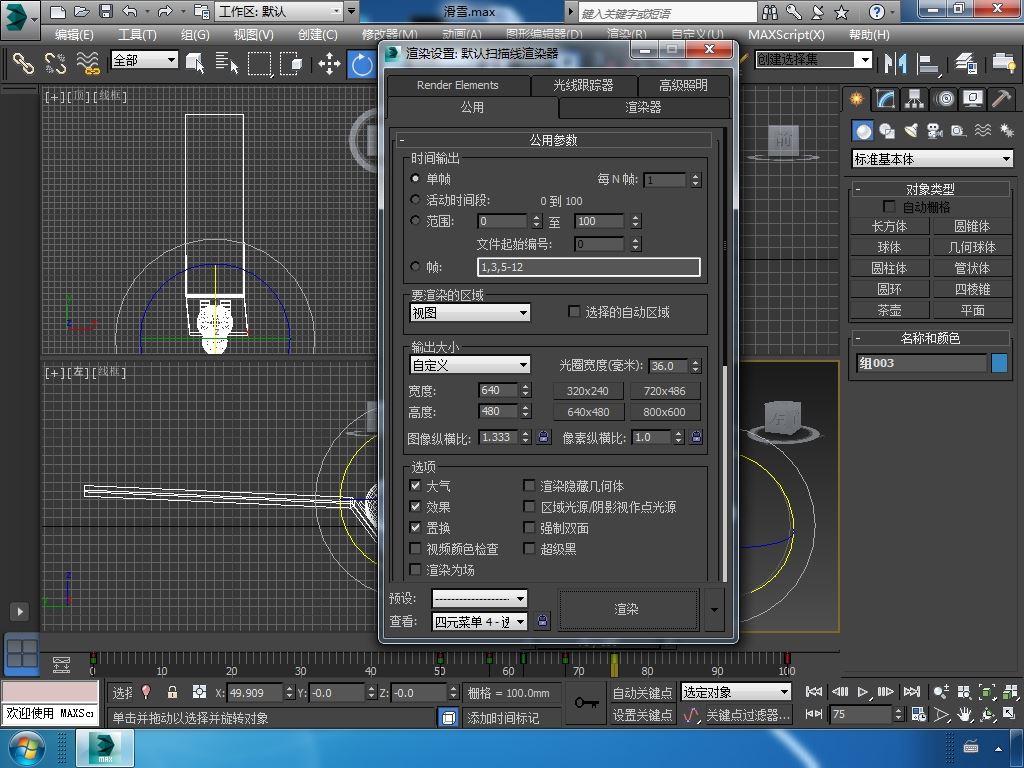The image size is (1024, 768).
Task: Open the Utilities panel hammer icon
Action: click(1002, 99)
